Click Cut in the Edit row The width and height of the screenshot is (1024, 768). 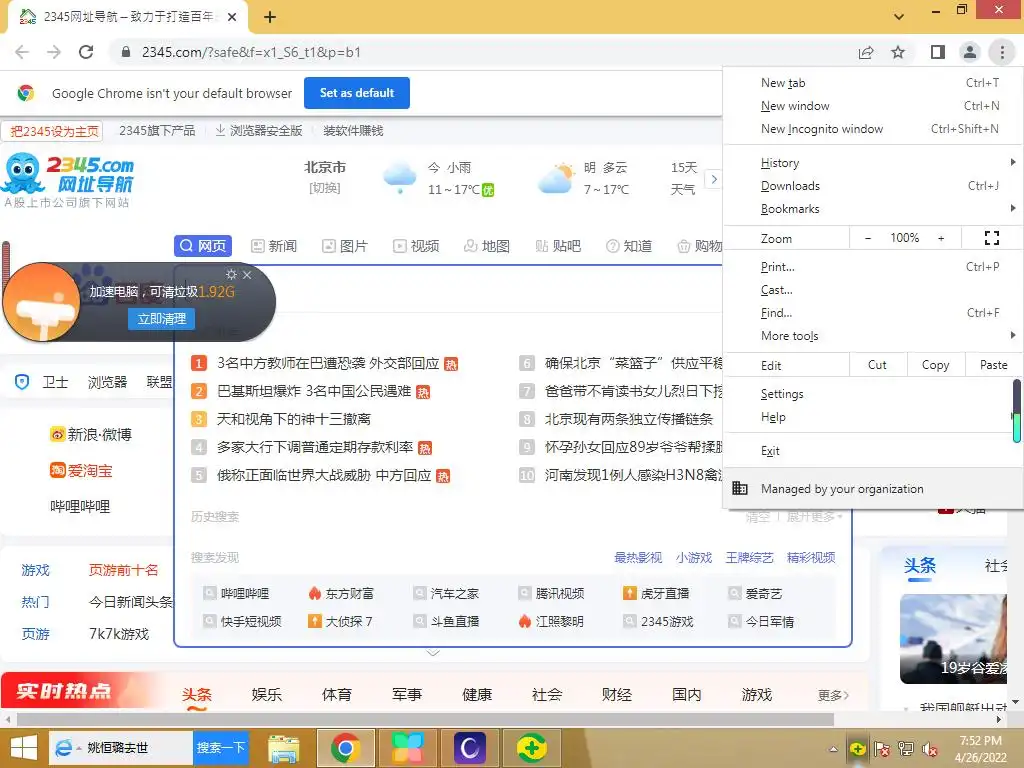(x=877, y=365)
